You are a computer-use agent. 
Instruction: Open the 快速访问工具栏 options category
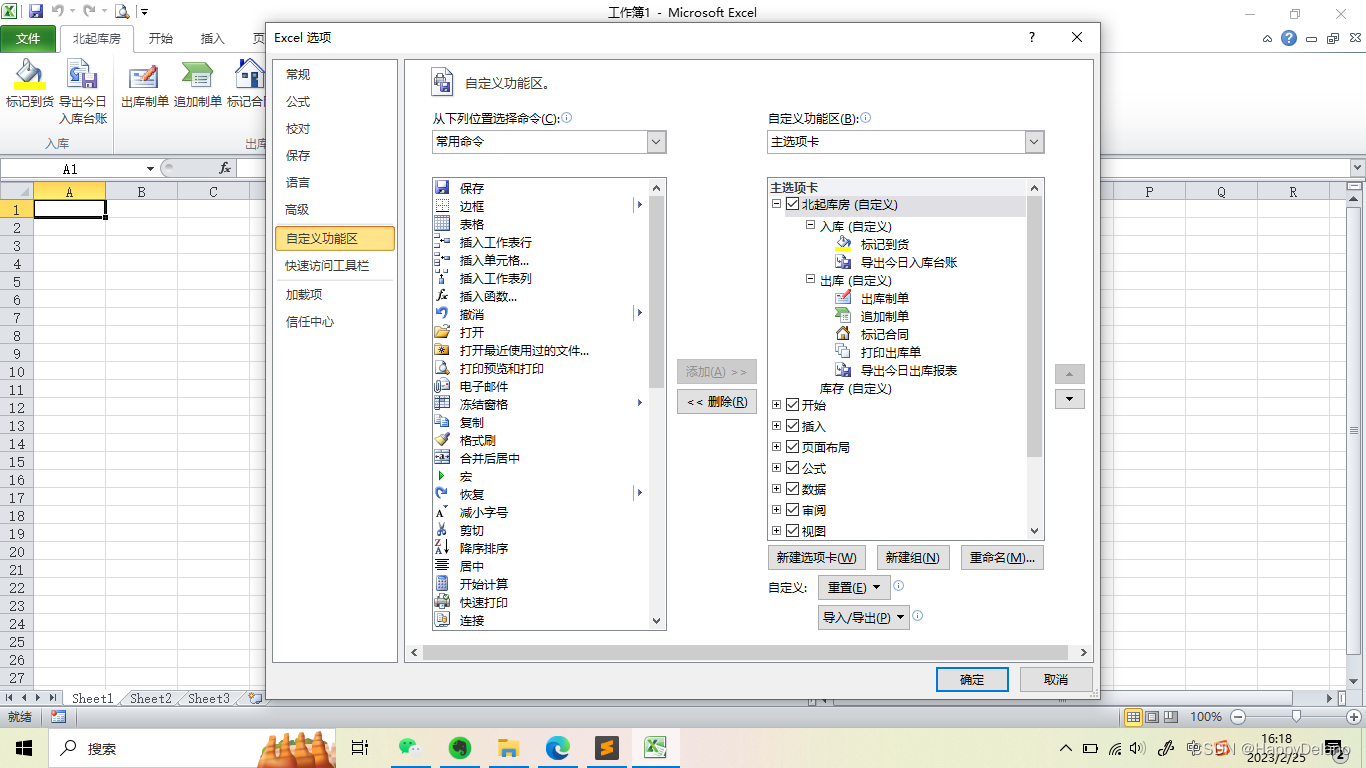pyautogui.click(x=335, y=266)
